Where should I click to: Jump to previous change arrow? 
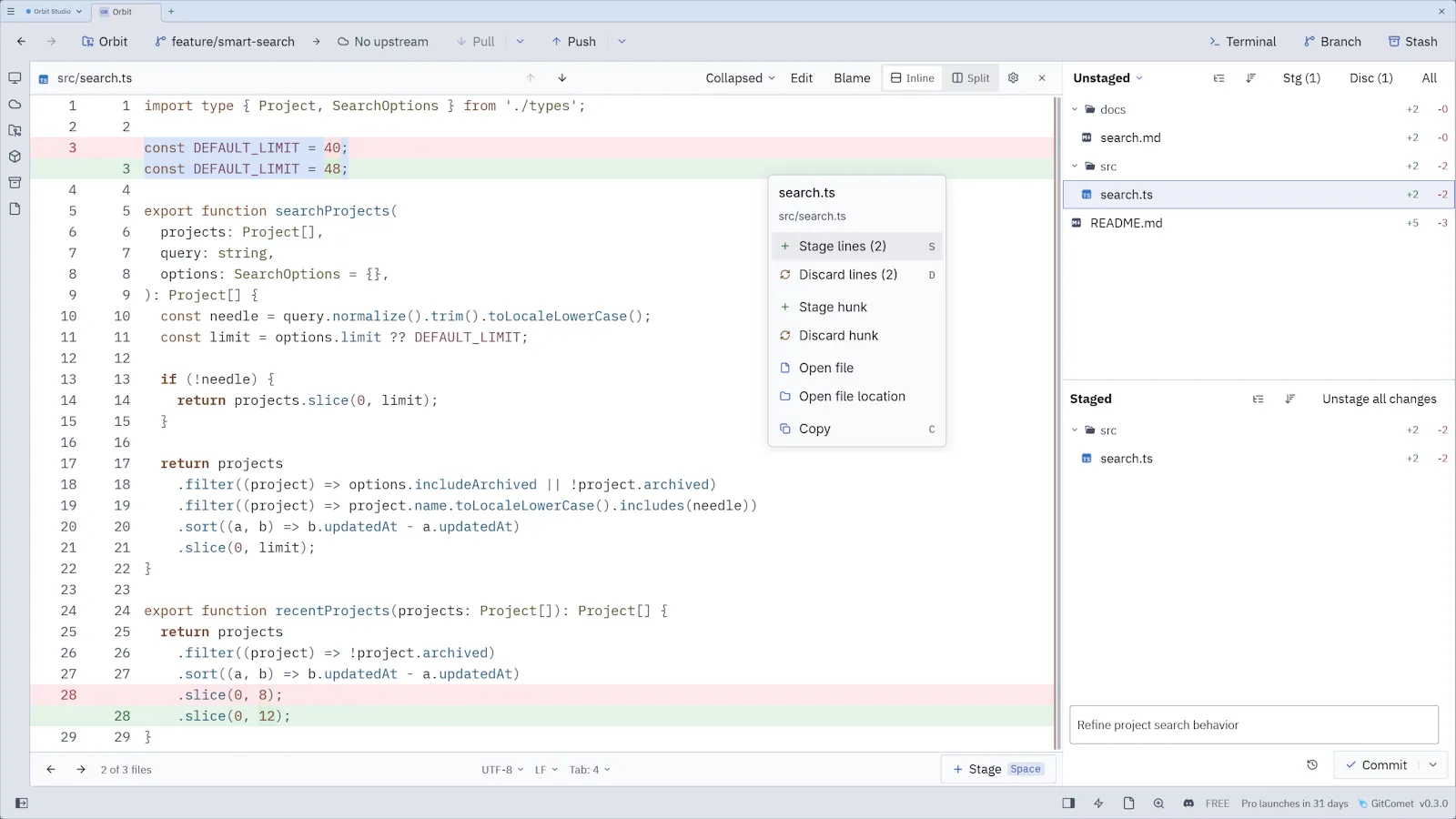531,78
